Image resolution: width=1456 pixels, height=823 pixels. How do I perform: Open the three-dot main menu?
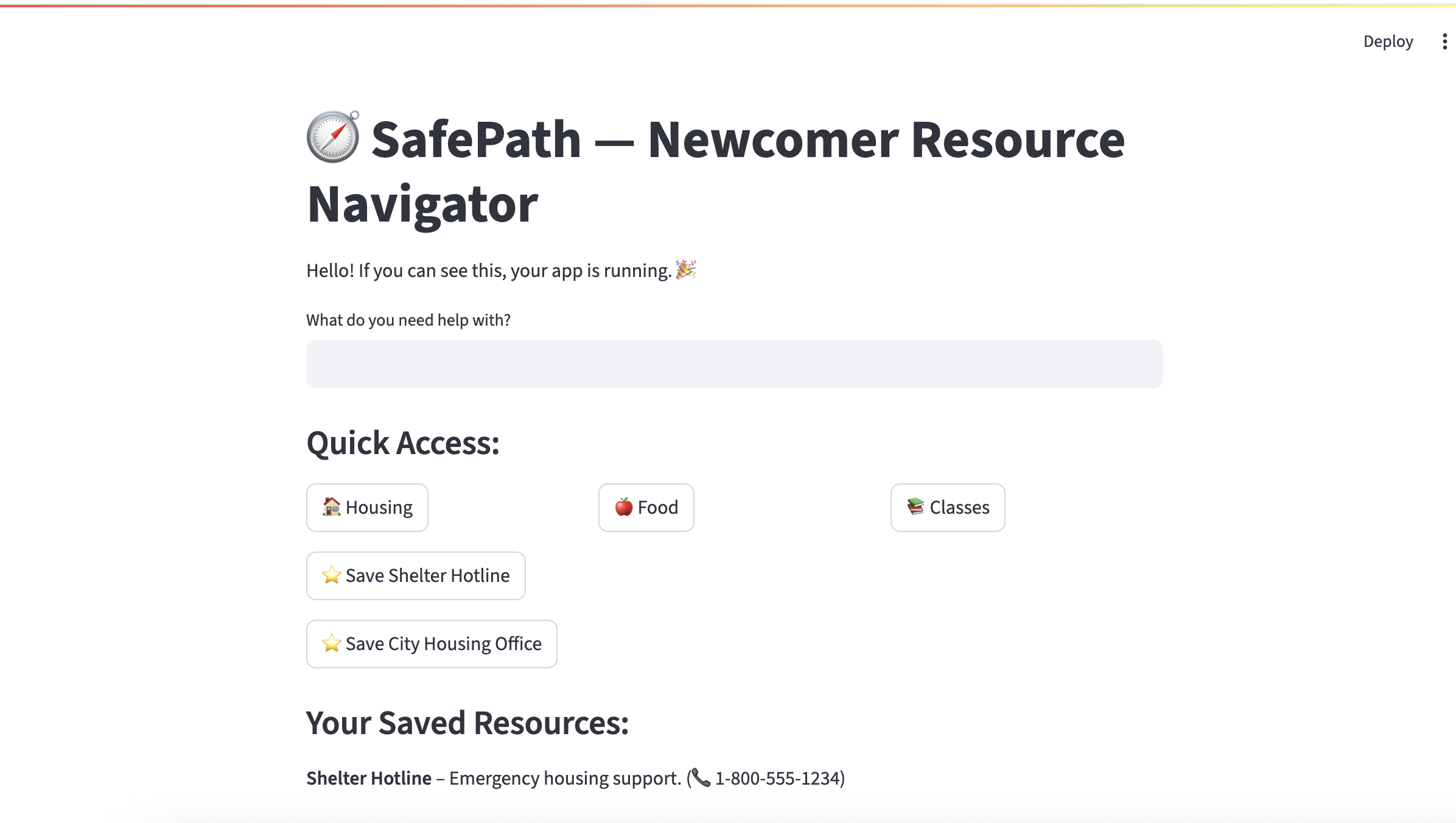coord(1444,41)
